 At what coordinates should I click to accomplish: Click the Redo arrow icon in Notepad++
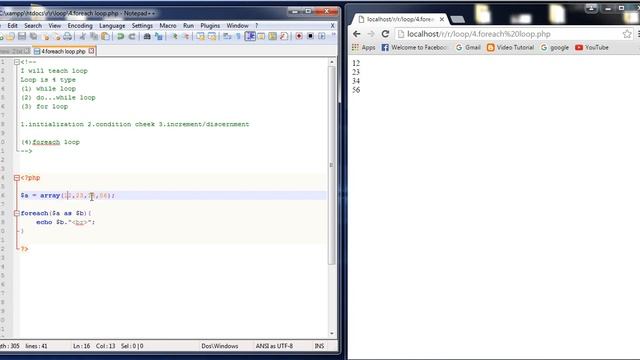[132, 36]
